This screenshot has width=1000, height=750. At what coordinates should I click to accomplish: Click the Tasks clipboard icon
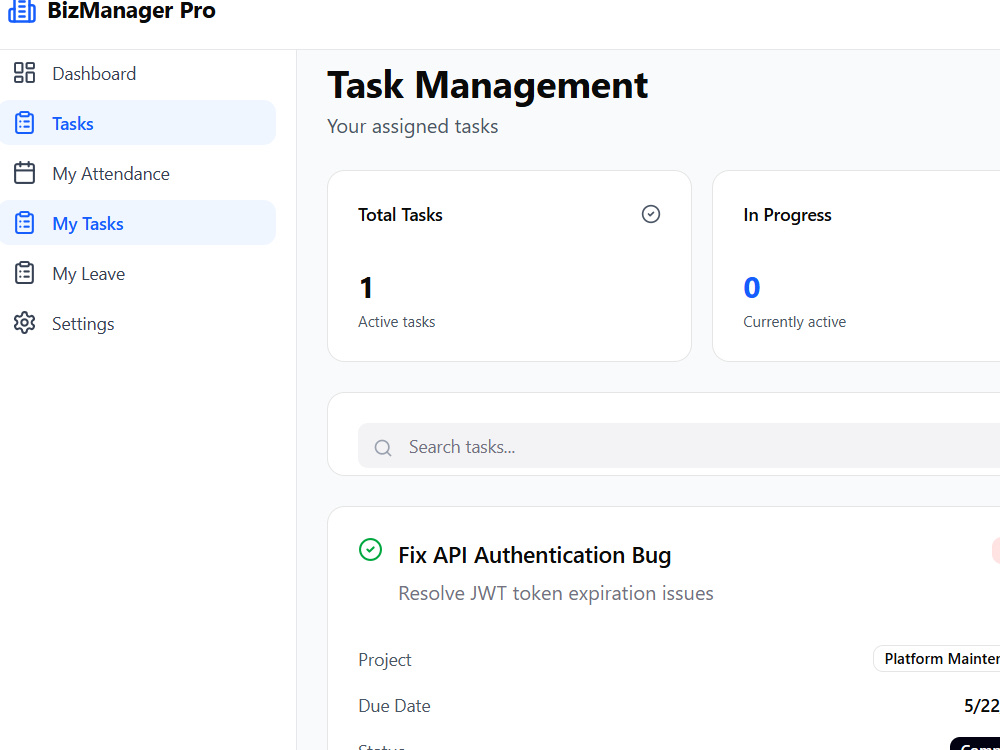pos(24,122)
